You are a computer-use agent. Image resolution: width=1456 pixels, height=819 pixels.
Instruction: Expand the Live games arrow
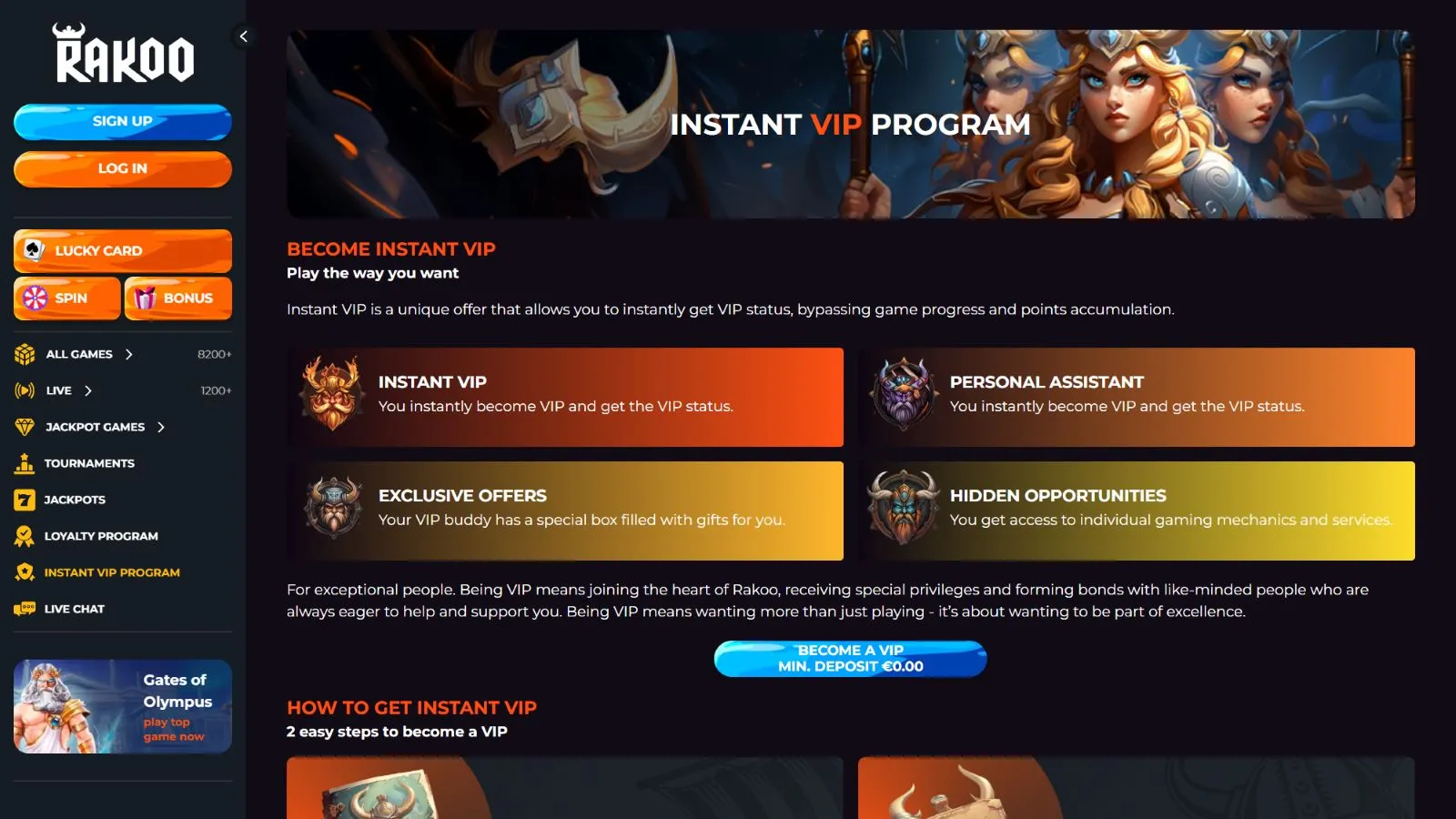pyautogui.click(x=88, y=390)
